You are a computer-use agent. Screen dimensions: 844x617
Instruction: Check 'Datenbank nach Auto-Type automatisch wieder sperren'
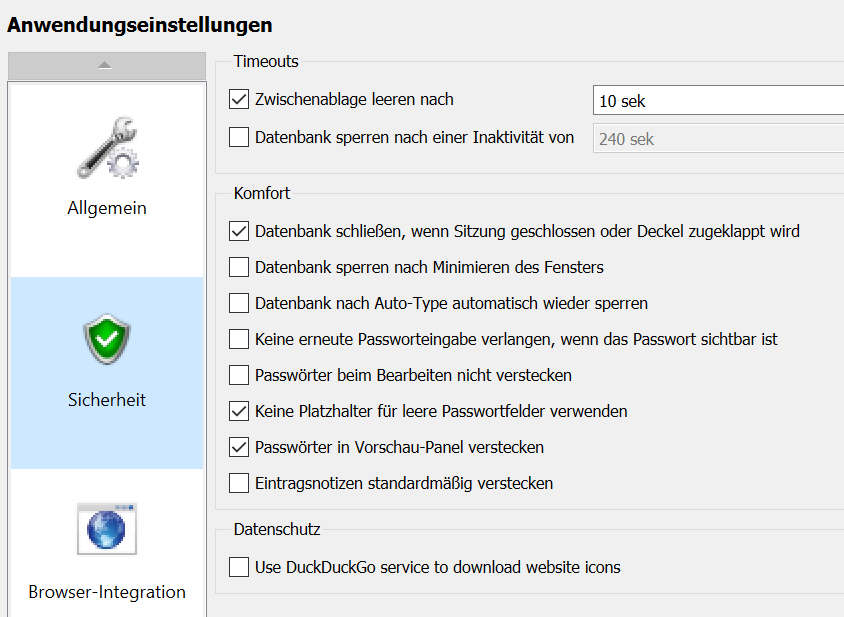point(239,303)
